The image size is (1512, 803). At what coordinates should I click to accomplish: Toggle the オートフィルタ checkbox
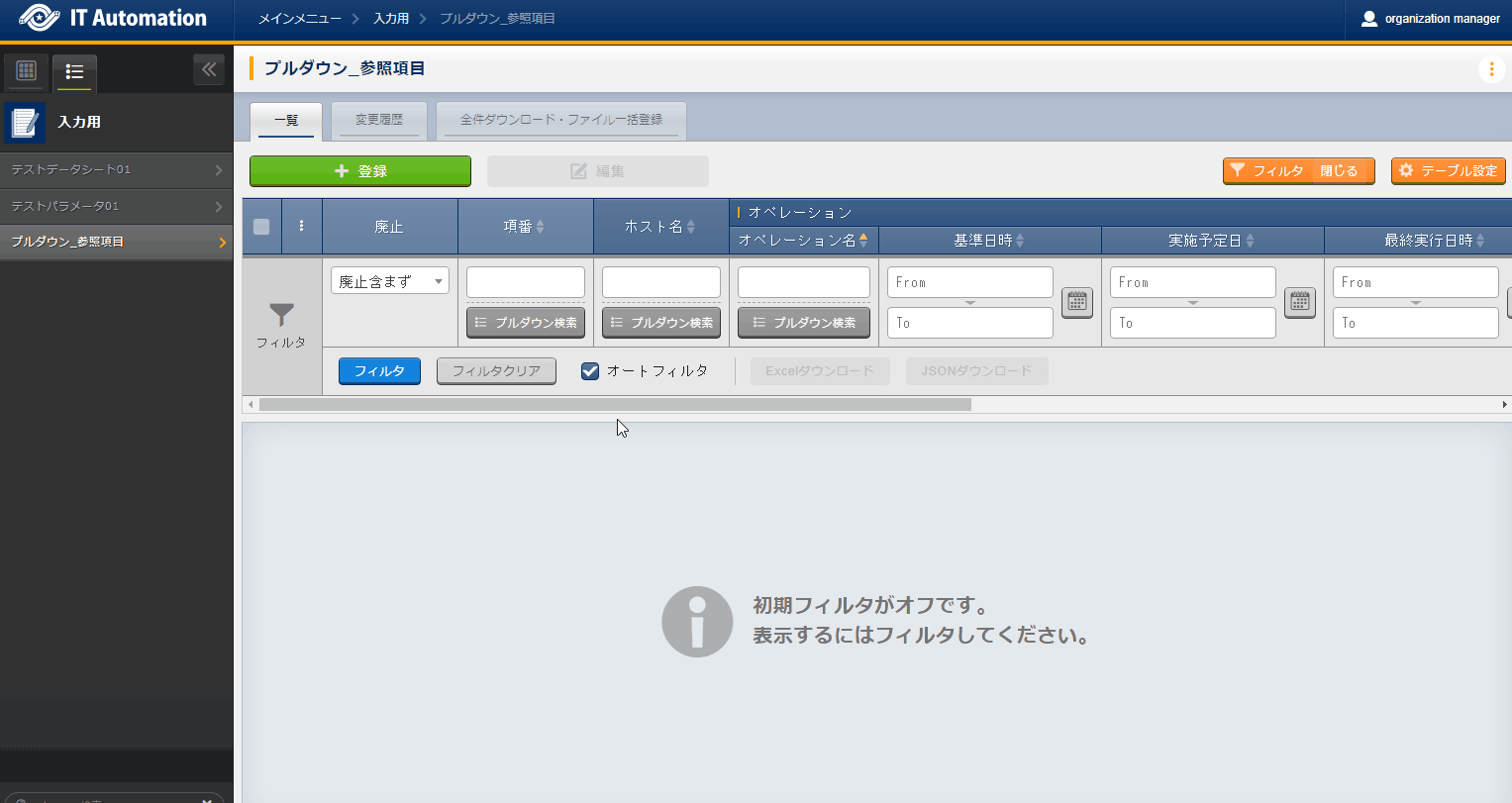(x=590, y=371)
